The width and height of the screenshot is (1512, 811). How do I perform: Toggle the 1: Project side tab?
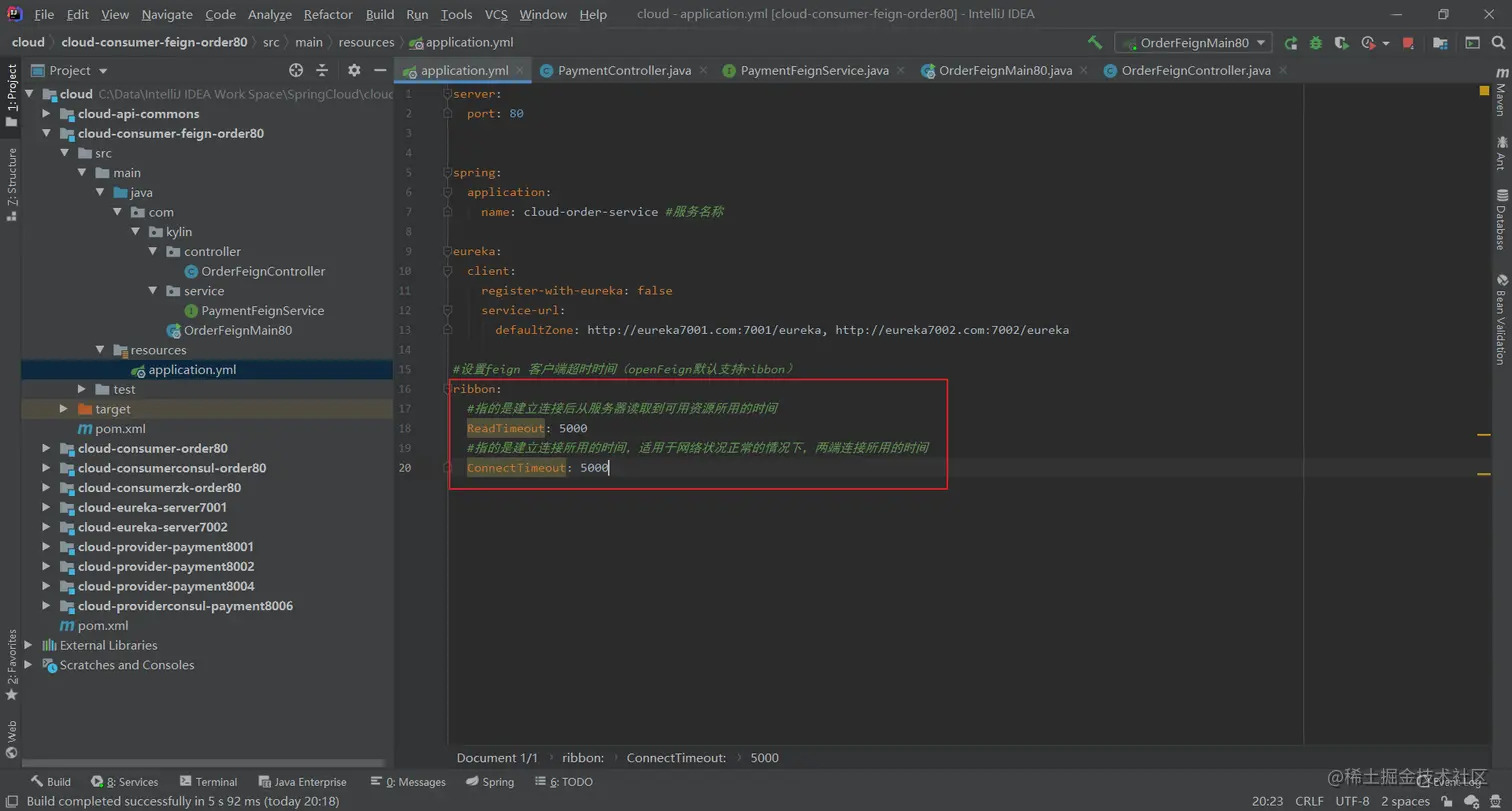tap(12, 96)
